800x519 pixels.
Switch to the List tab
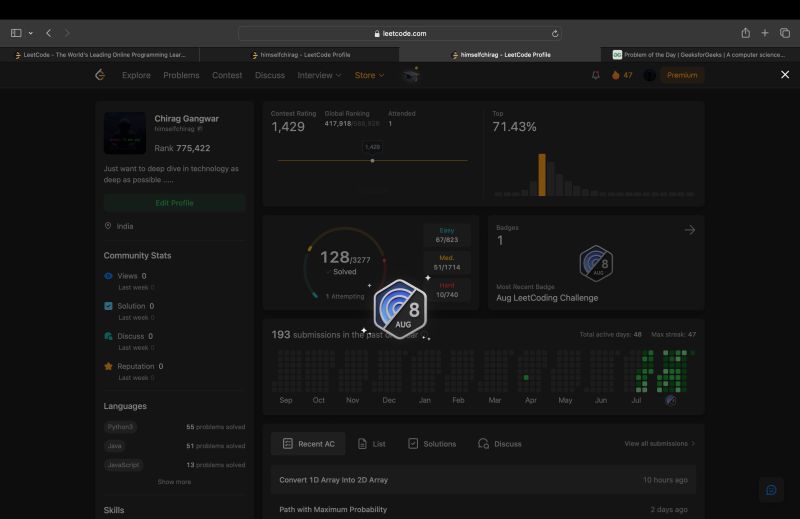(371, 443)
